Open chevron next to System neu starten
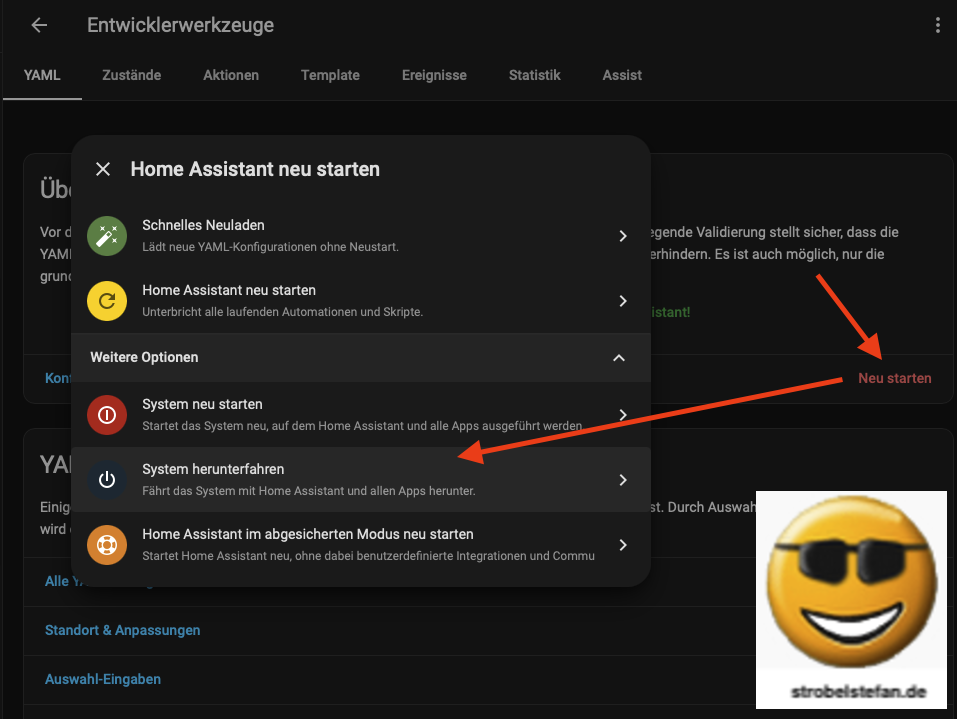 click(623, 415)
